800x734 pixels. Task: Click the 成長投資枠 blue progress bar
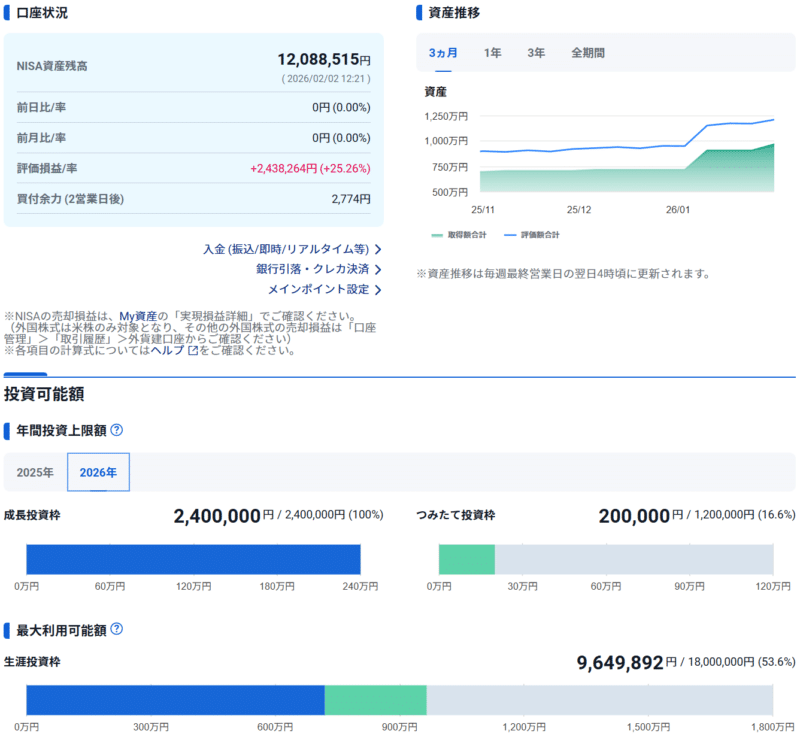[193, 559]
